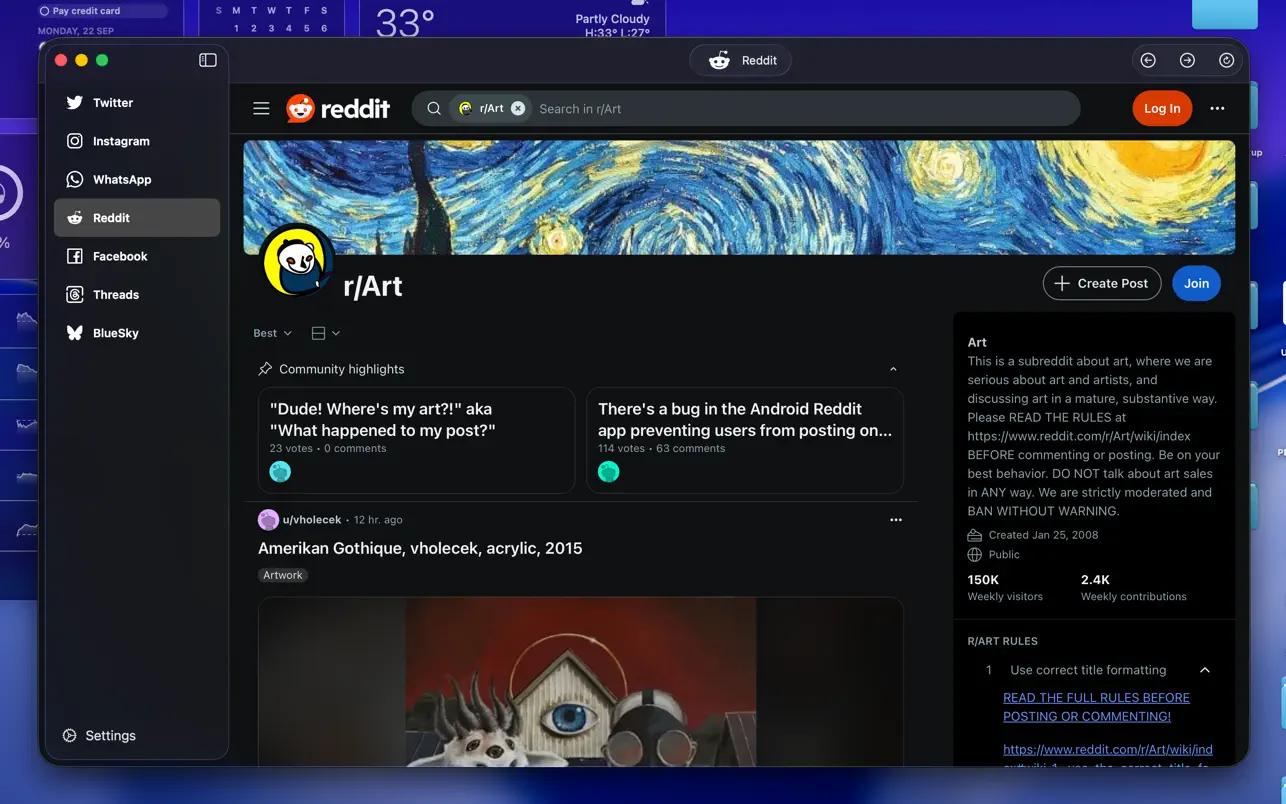
Task: Select the BlueSky butterfly icon
Action: pyautogui.click(x=74, y=333)
